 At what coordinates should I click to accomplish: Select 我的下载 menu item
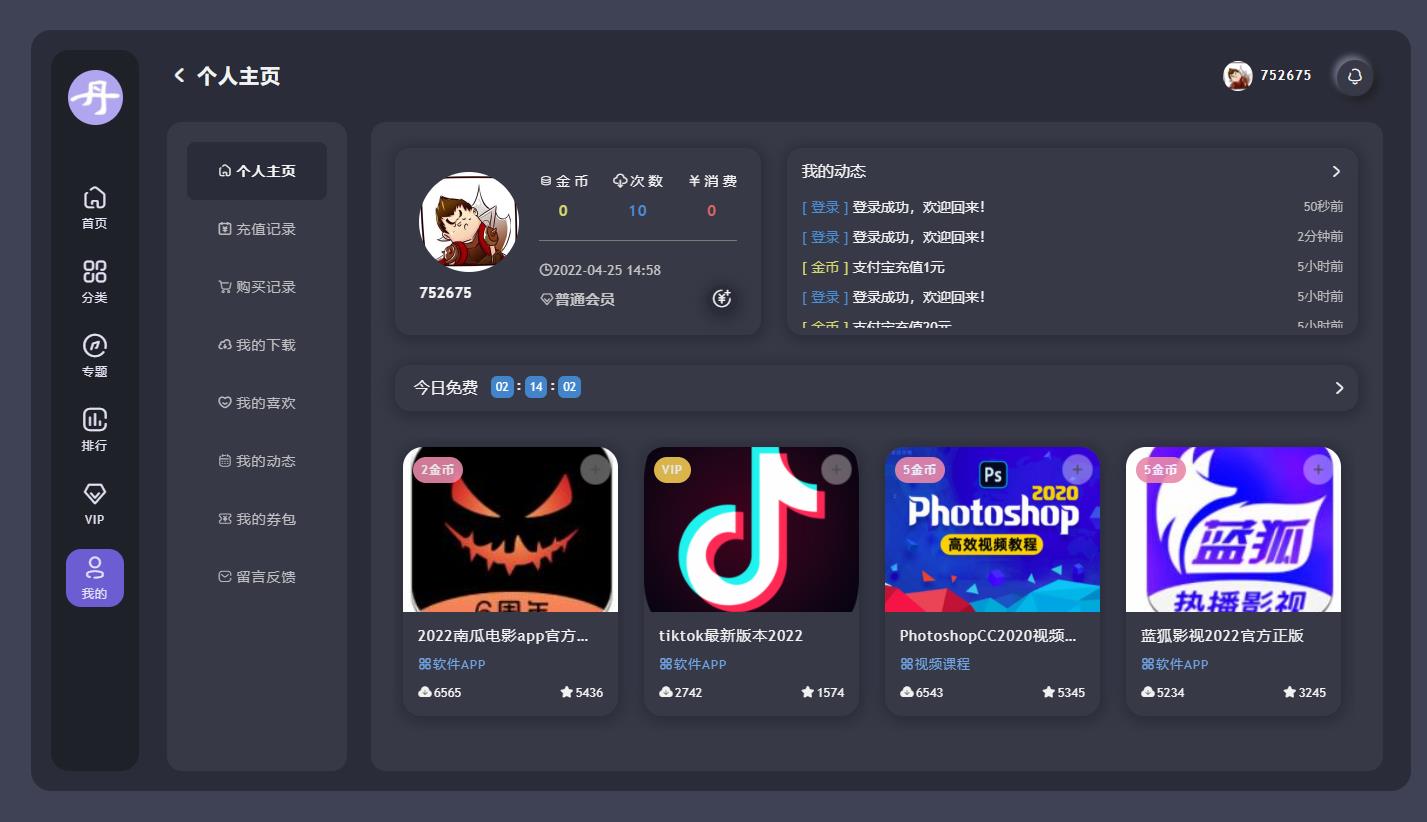click(257, 345)
